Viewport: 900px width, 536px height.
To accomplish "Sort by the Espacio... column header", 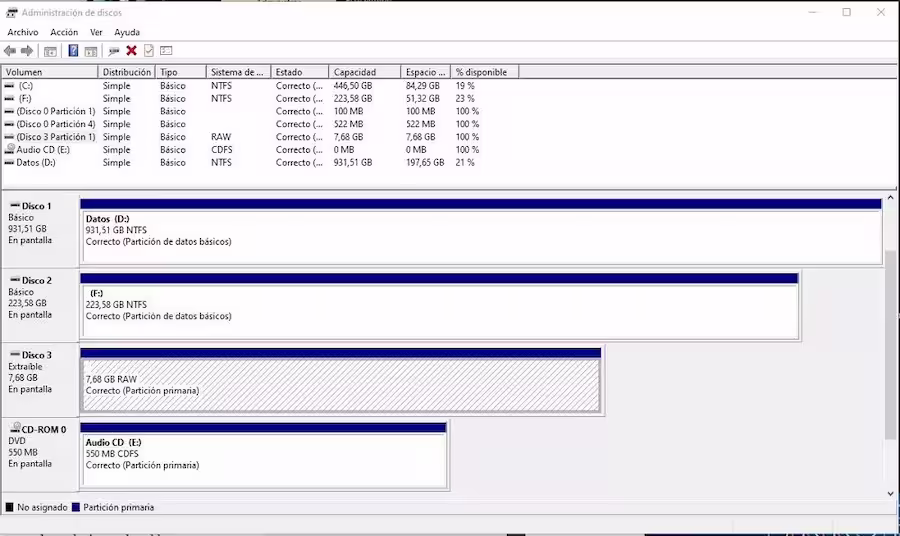I will (425, 72).
